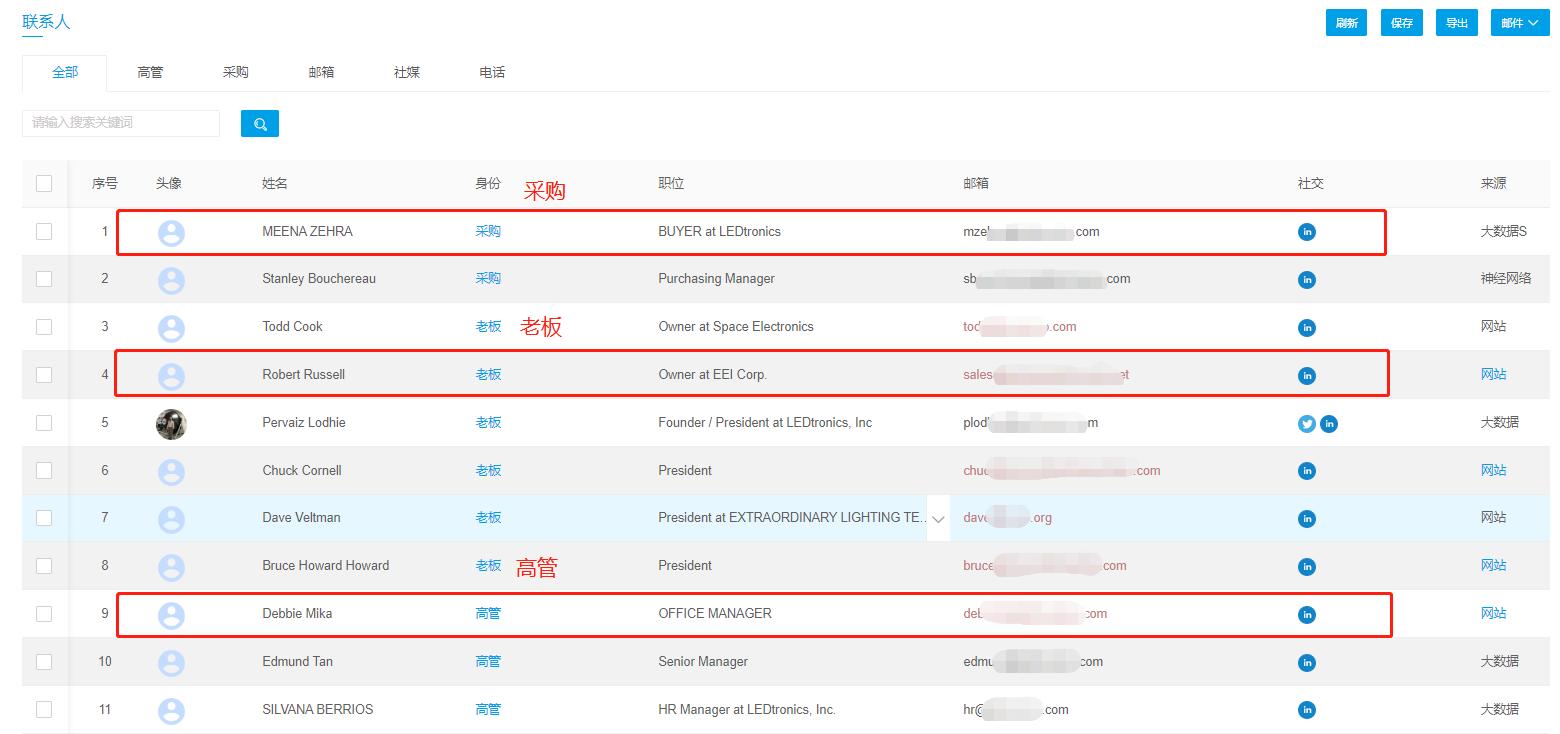Click the LinkedIn icon for Edmund Tan
1560x734 pixels.
pos(1306,661)
